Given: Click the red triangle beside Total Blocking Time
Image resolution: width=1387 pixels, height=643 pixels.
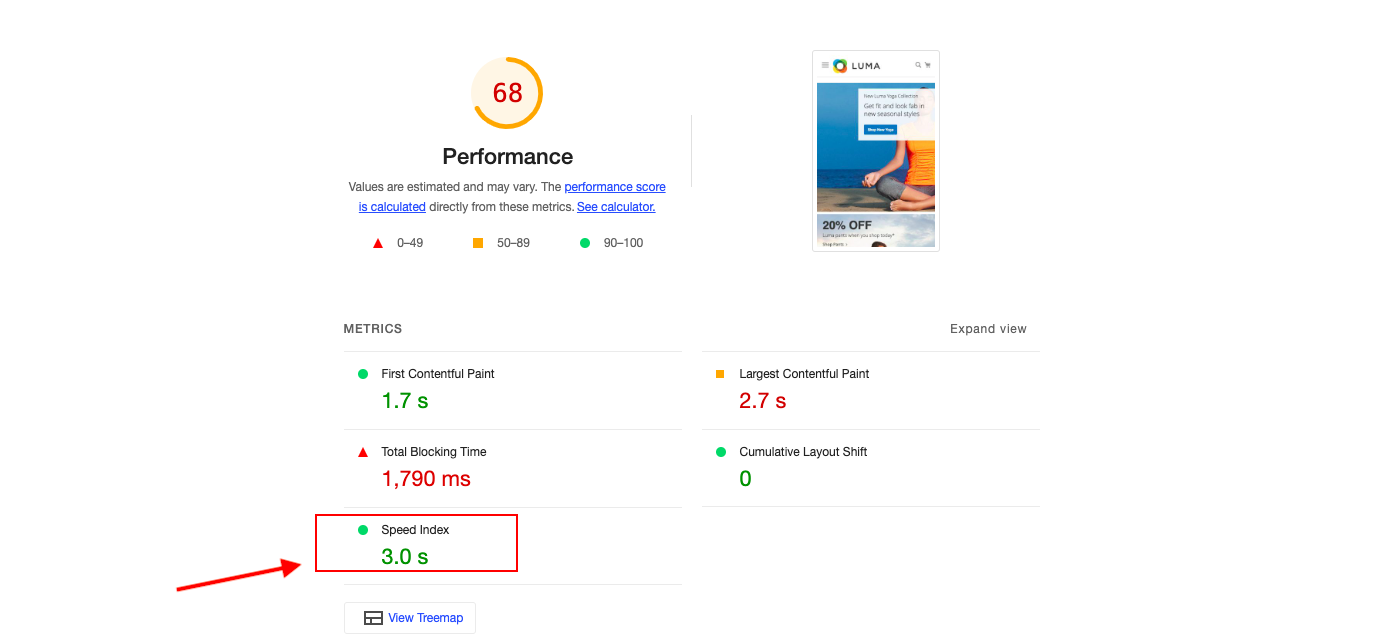Looking at the screenshot, I should [363, 452].
